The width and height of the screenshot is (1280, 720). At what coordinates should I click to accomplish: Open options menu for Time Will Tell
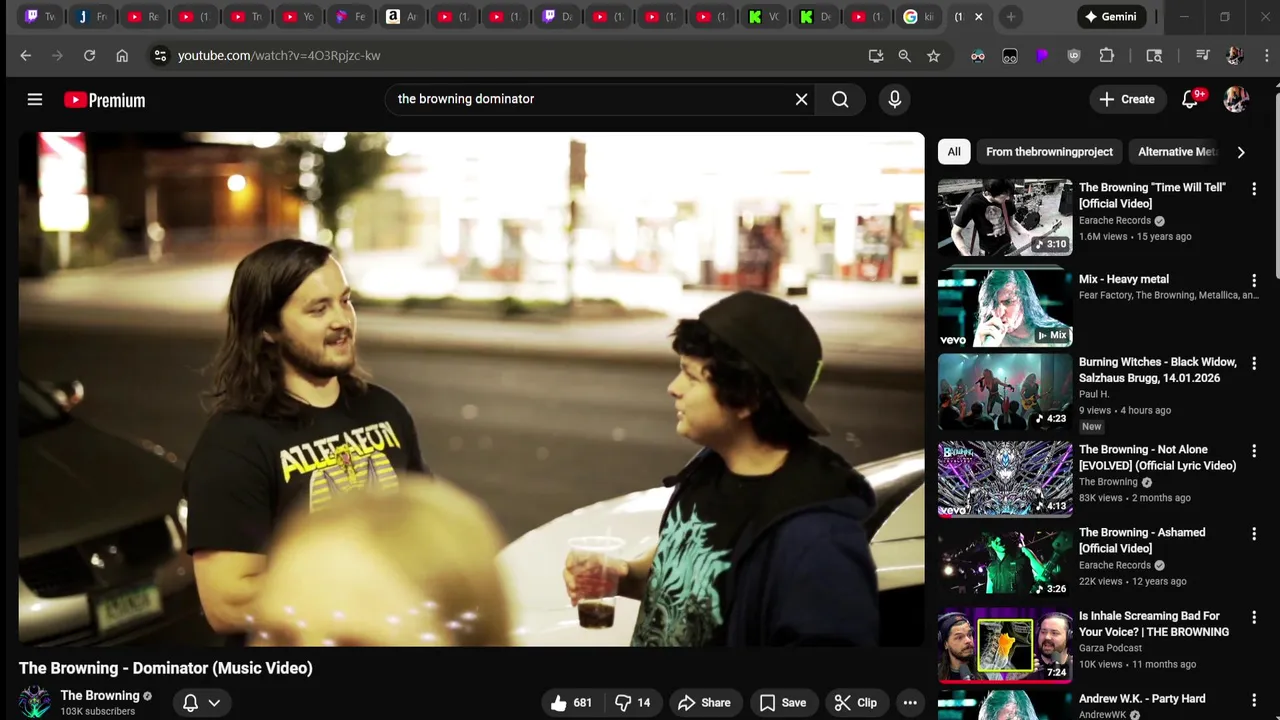click(x=1254, y=189)
